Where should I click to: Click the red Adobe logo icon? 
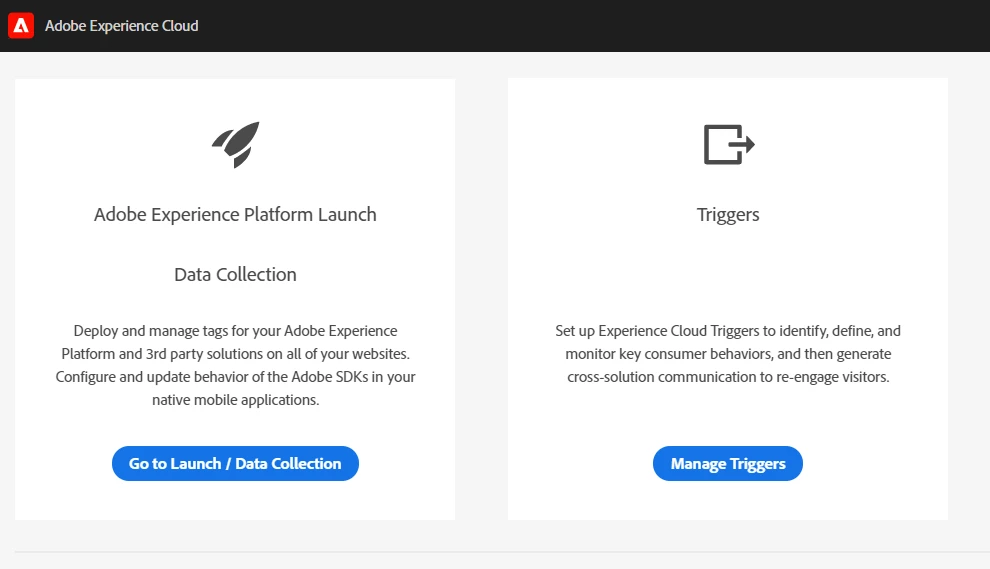[x=21, y=26]
